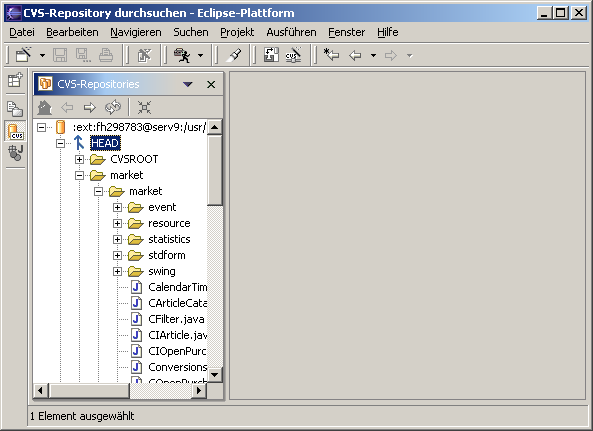This screenshot has width=593, height=431.
Task: Select the CIArticle.java file entry
Action: pos(177,335)
